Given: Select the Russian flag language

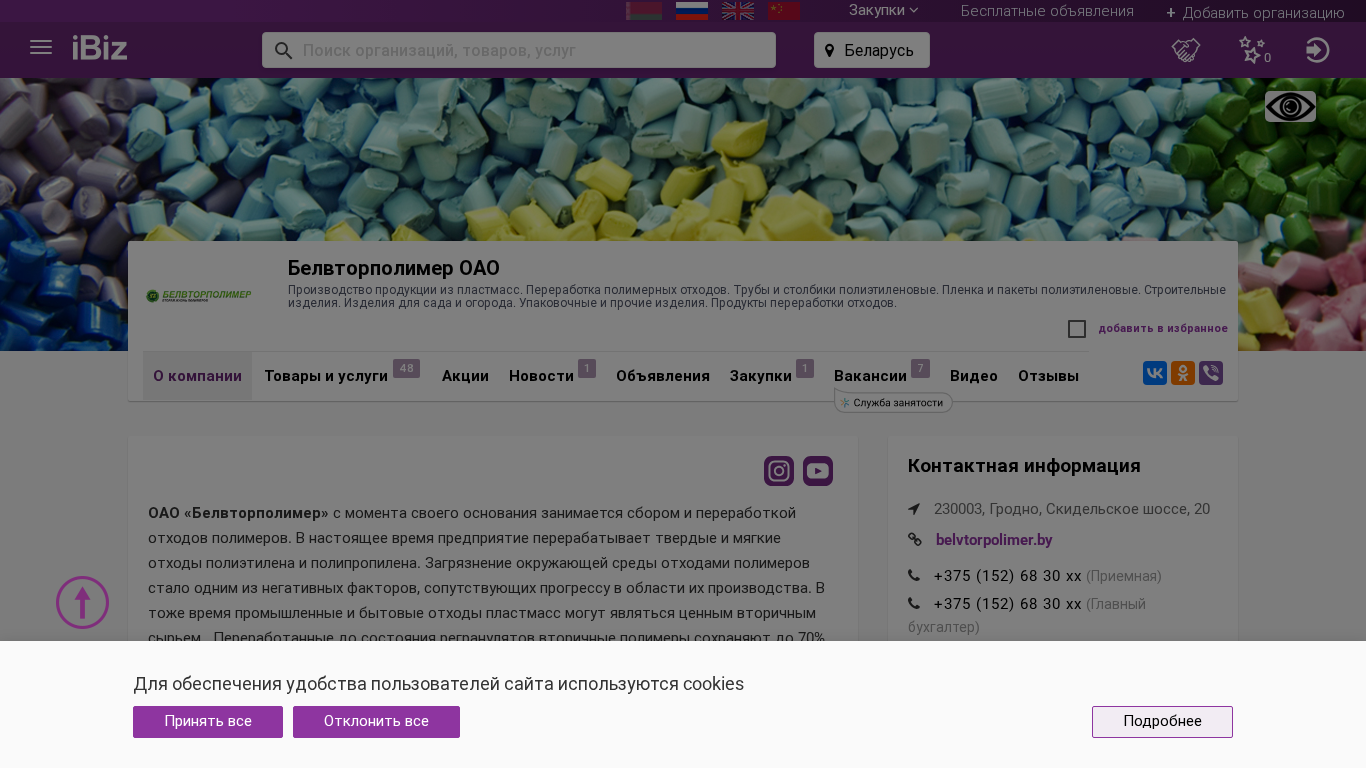Looking at the screenshot, I should point(692,10).
